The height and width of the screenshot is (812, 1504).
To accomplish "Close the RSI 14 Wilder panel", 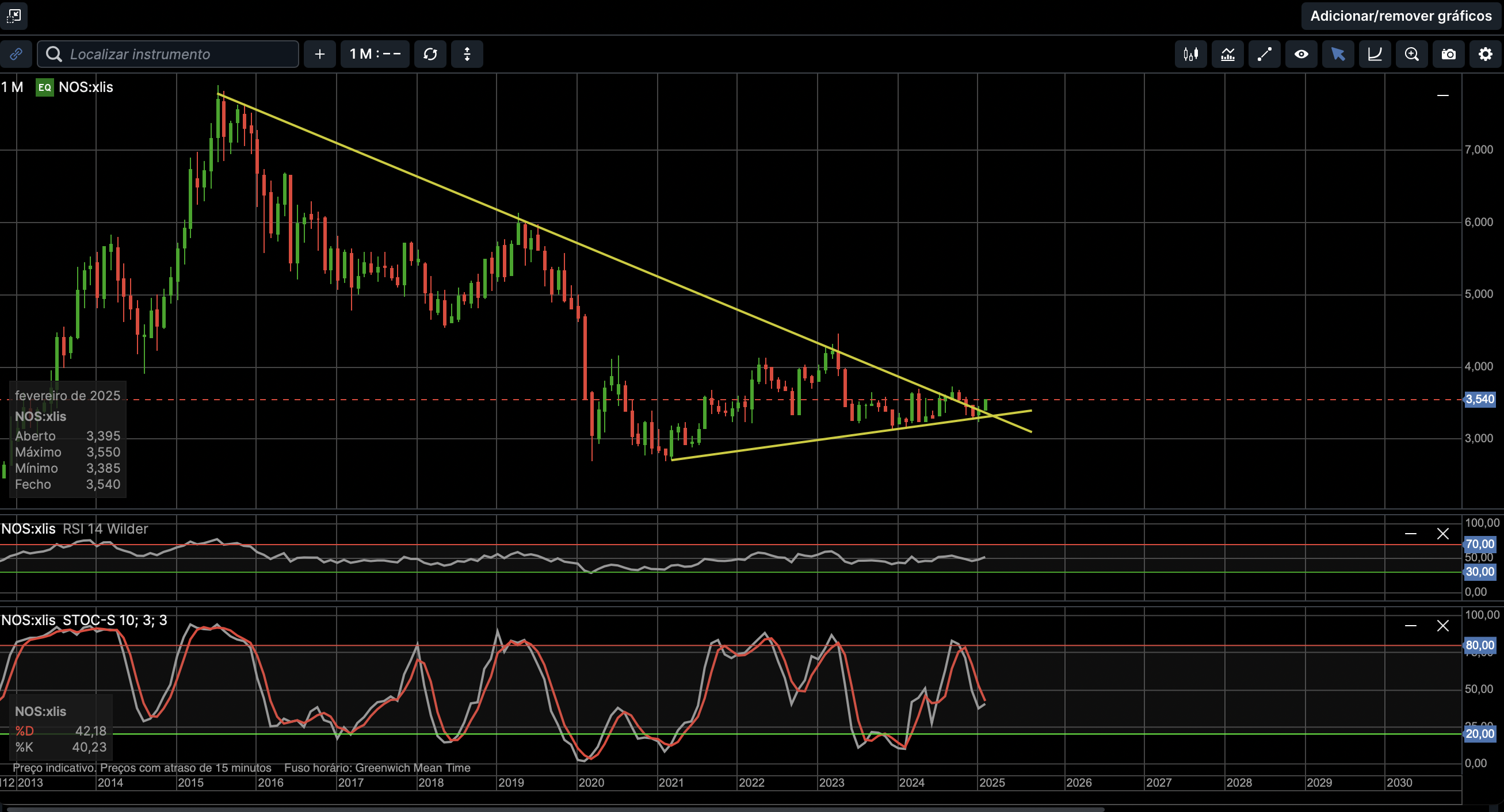I will [x=1442, y=534].
